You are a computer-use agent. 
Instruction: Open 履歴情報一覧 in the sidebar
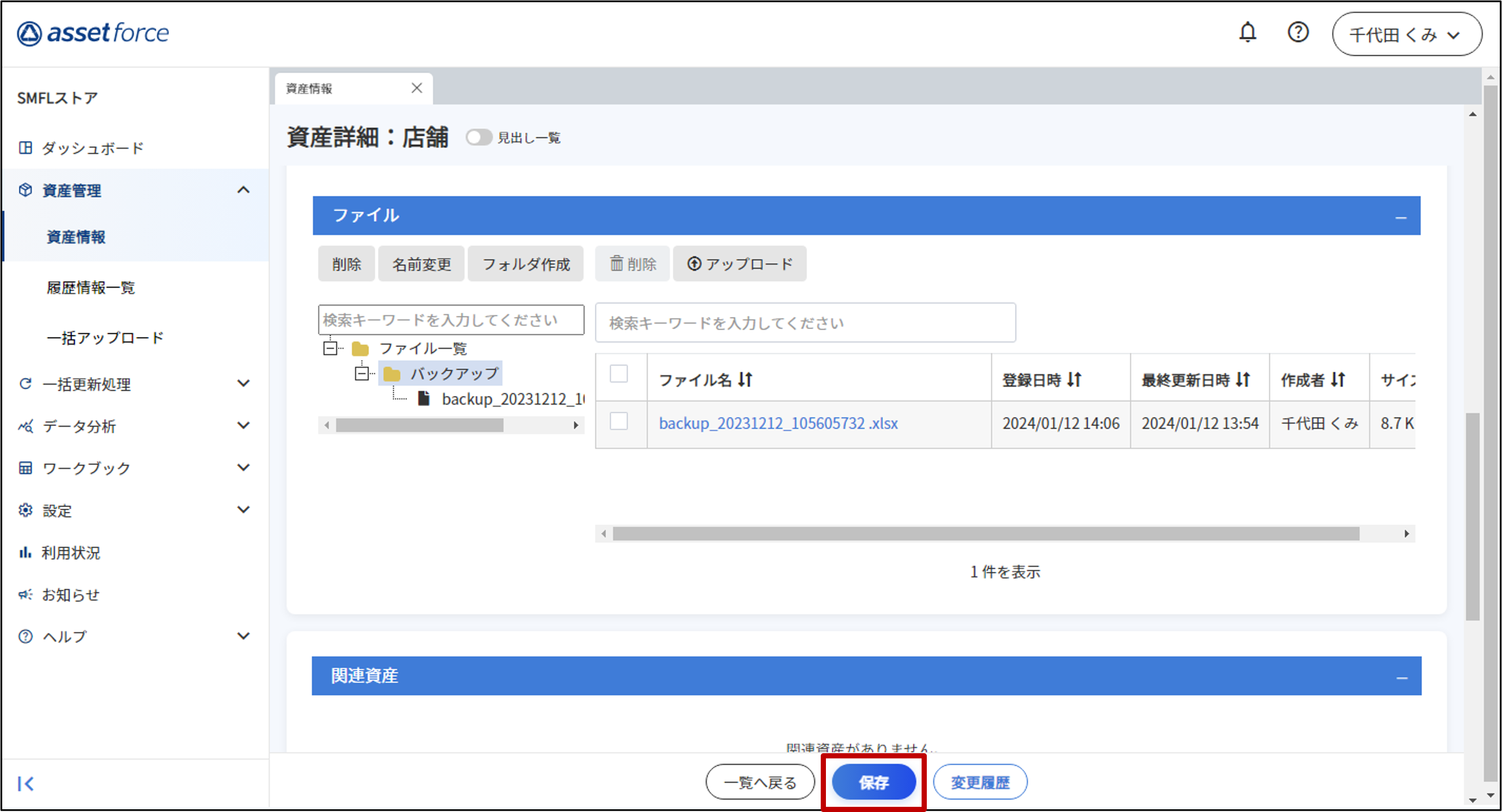[x=91, y=288]
